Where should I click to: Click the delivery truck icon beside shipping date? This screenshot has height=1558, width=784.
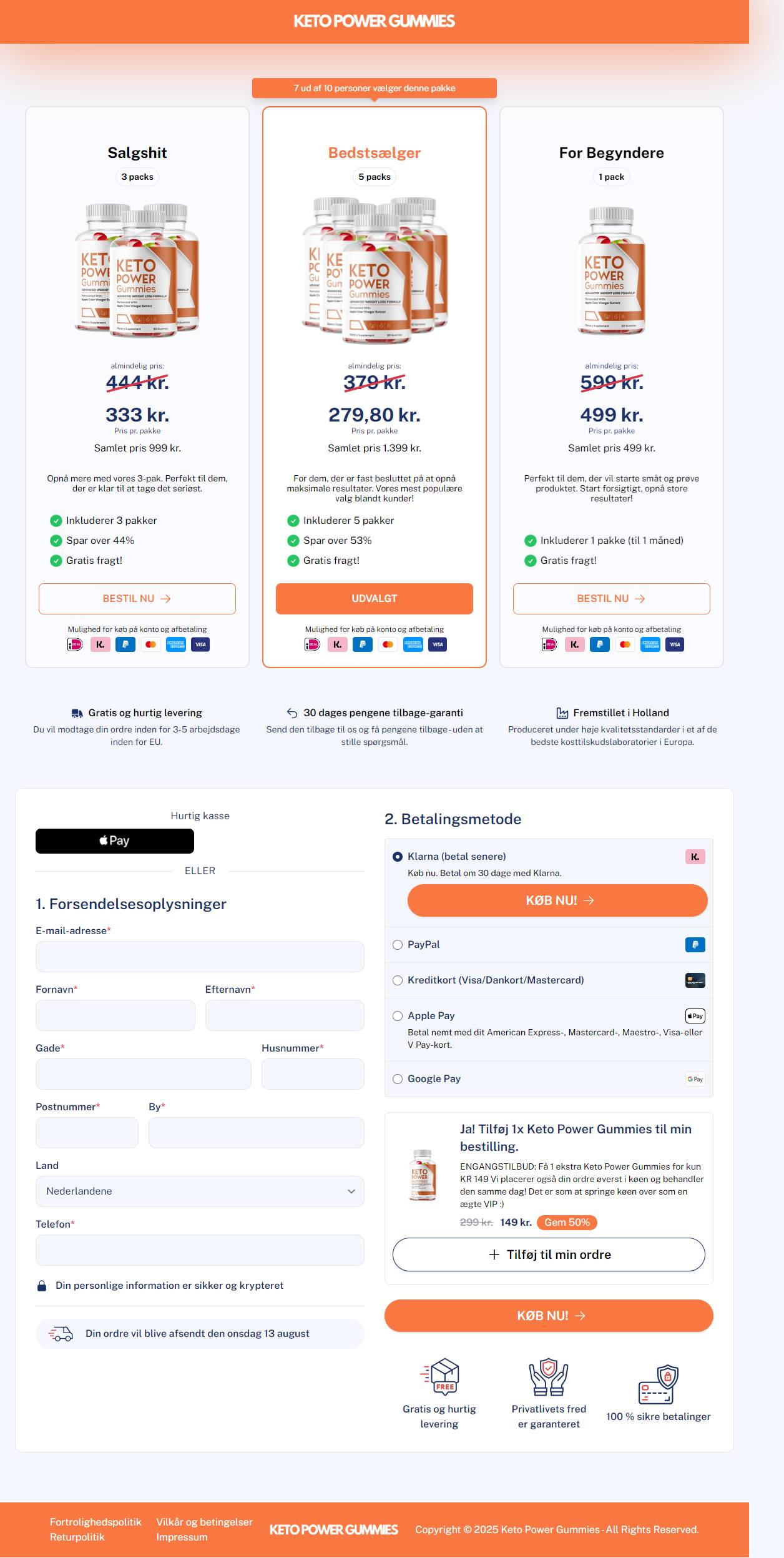tap(61, 1334)
